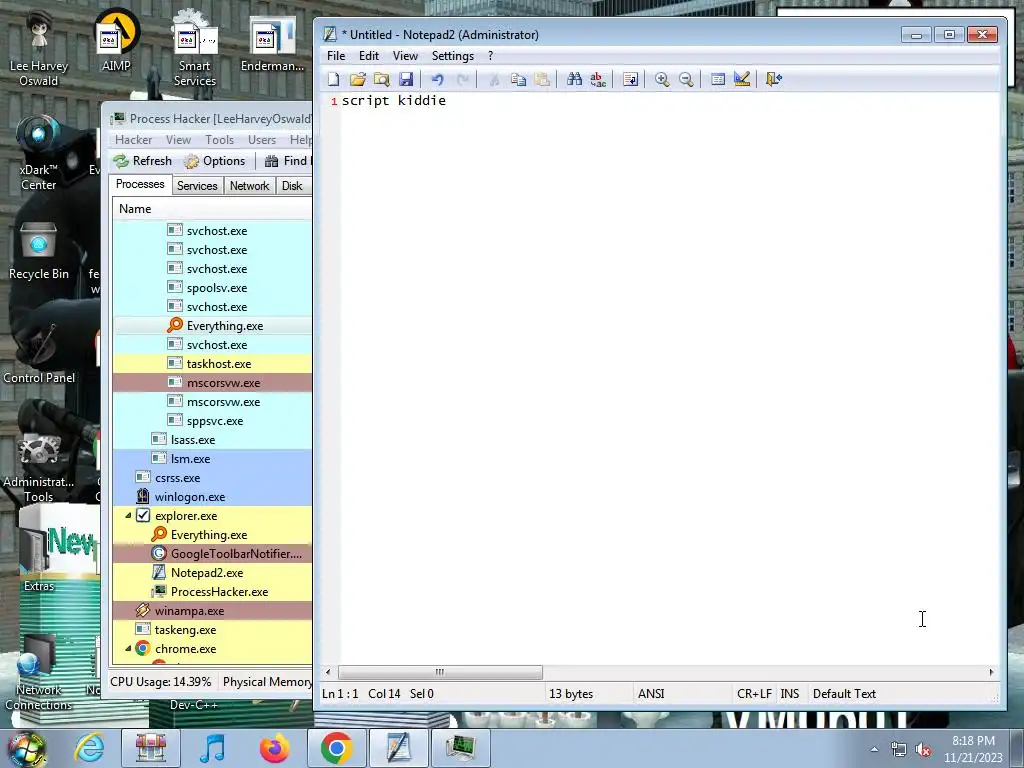1024x768 pixels.
Task: Click the Browse folder icon in Notepad2 toolbar
Action: 382,80
